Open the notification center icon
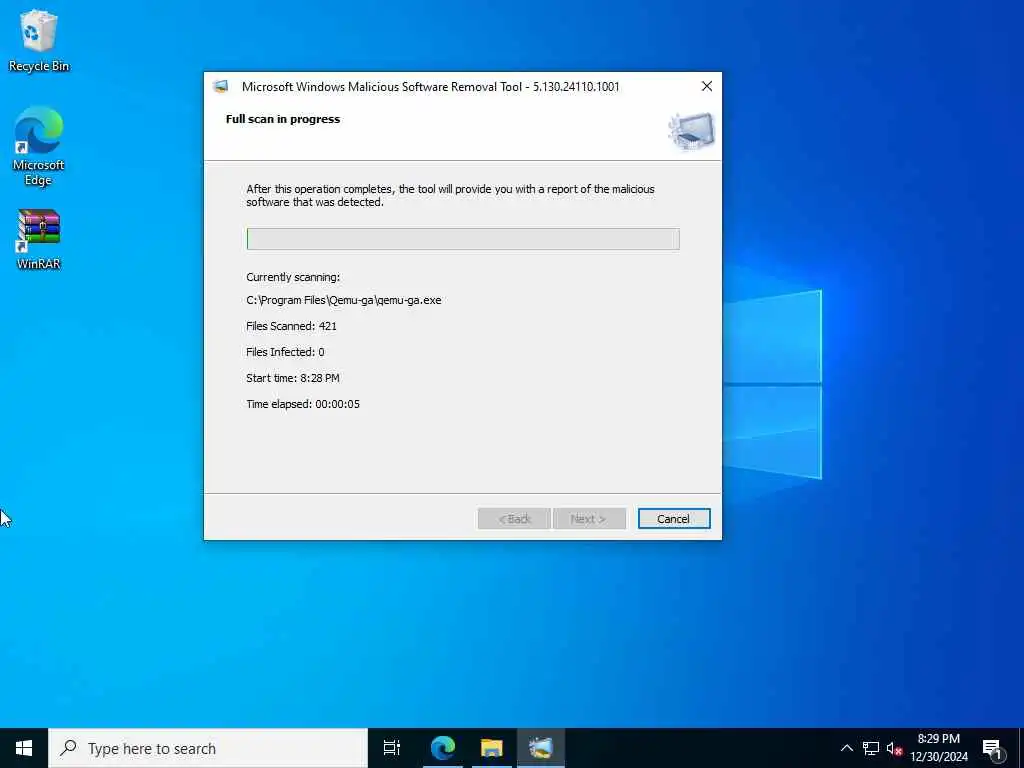 [x=992, y=749]
